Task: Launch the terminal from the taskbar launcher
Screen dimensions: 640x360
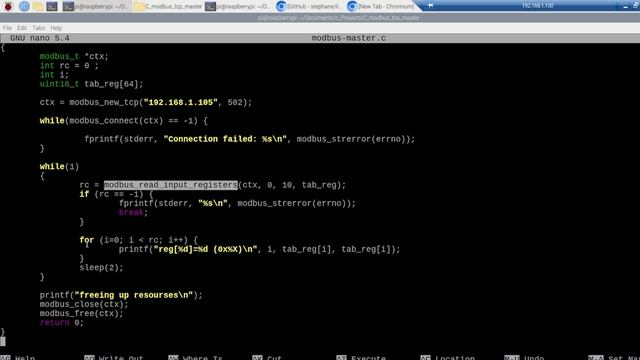Action: [x=52, y=6]
